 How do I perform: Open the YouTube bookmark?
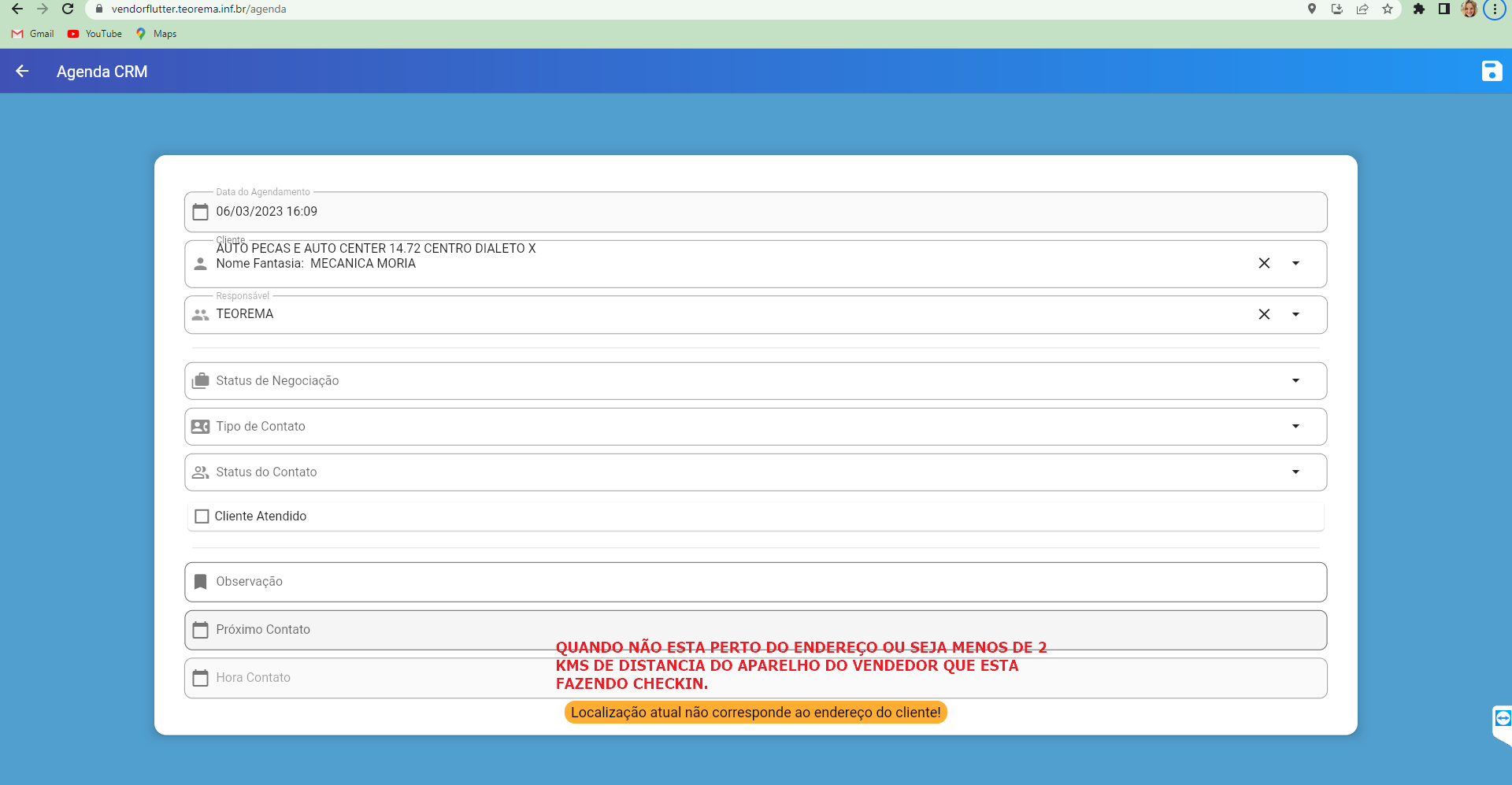coord(94,34)
